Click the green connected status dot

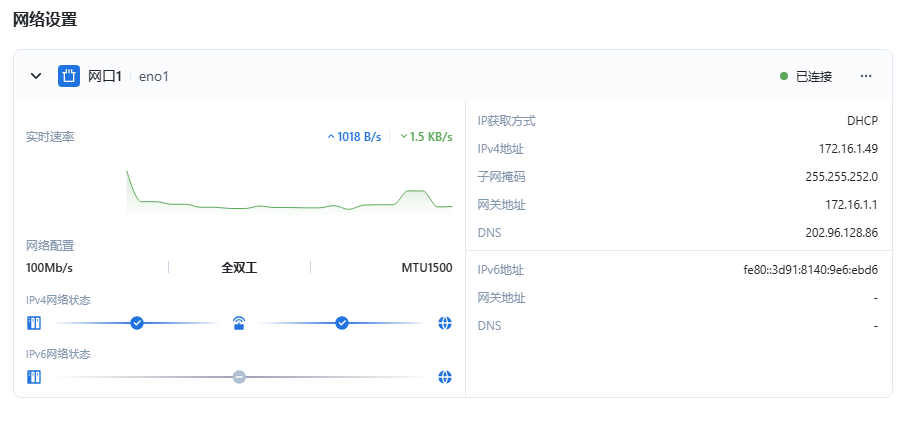[784, 76]
